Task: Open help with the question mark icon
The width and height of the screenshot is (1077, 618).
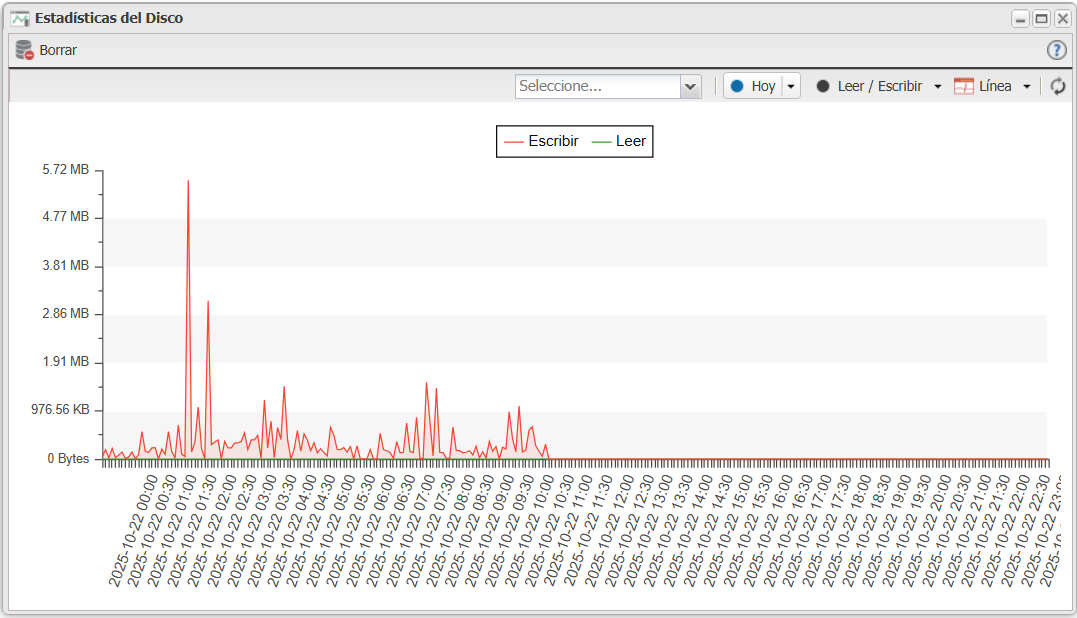Action: point(1056,50)
